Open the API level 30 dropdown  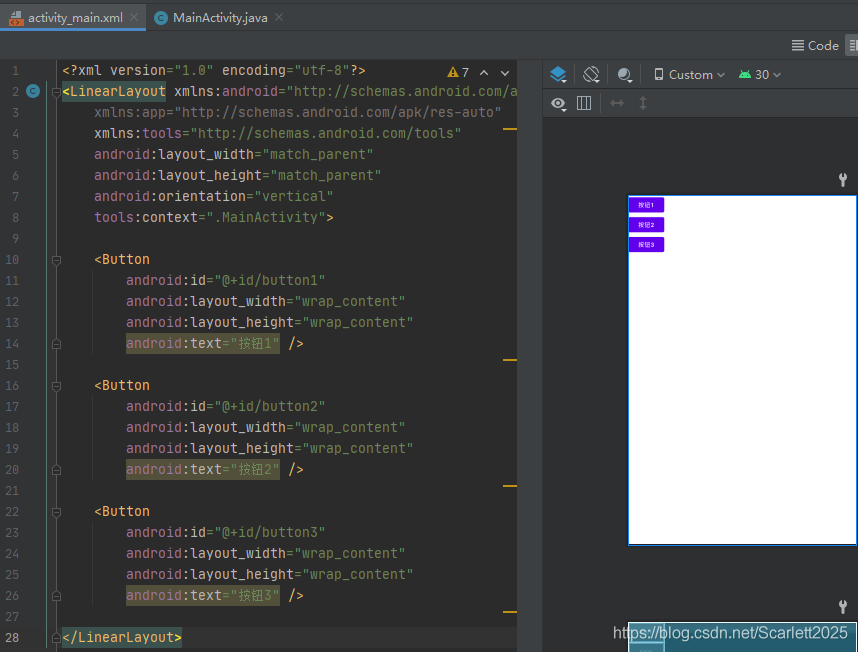pos(760,74)
